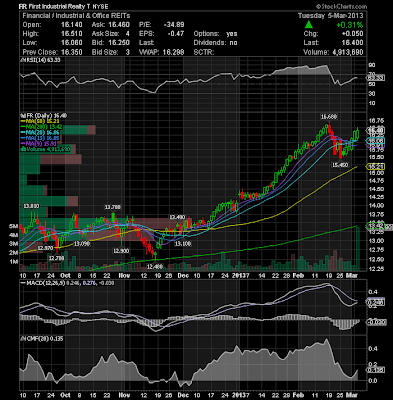The width and height of the screenshot is (393, 400).
Task: Click the Tuesday 5-Mar-2013 date
Action: point(330,16)
